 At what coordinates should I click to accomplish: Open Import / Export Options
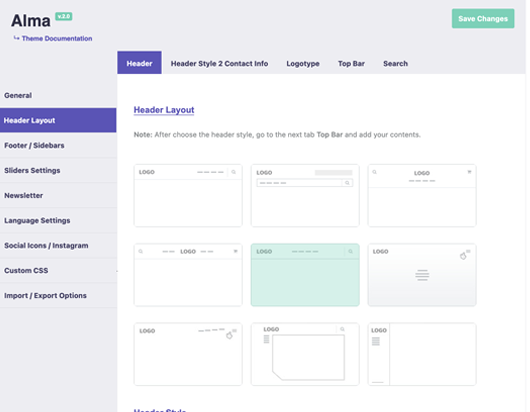pyautogui.click(x=58, y=295)
